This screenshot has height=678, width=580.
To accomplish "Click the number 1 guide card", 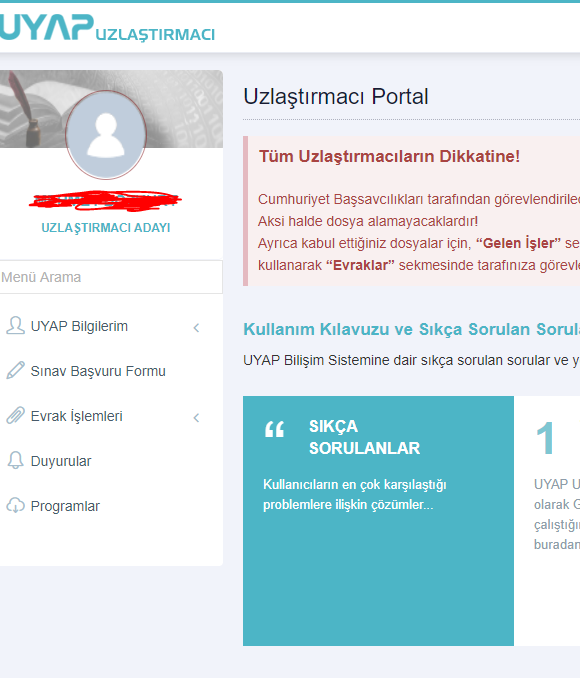I will tap(547, 521).
